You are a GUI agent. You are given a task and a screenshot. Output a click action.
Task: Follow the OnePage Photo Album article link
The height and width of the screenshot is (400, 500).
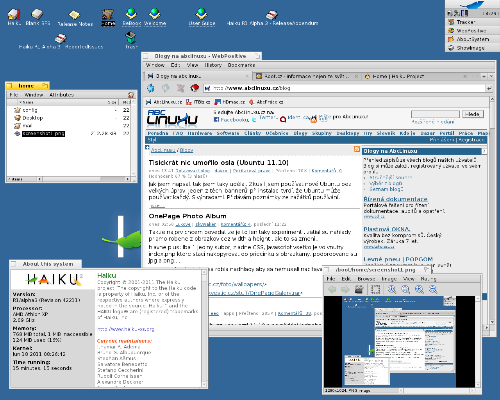pos(187,216)
